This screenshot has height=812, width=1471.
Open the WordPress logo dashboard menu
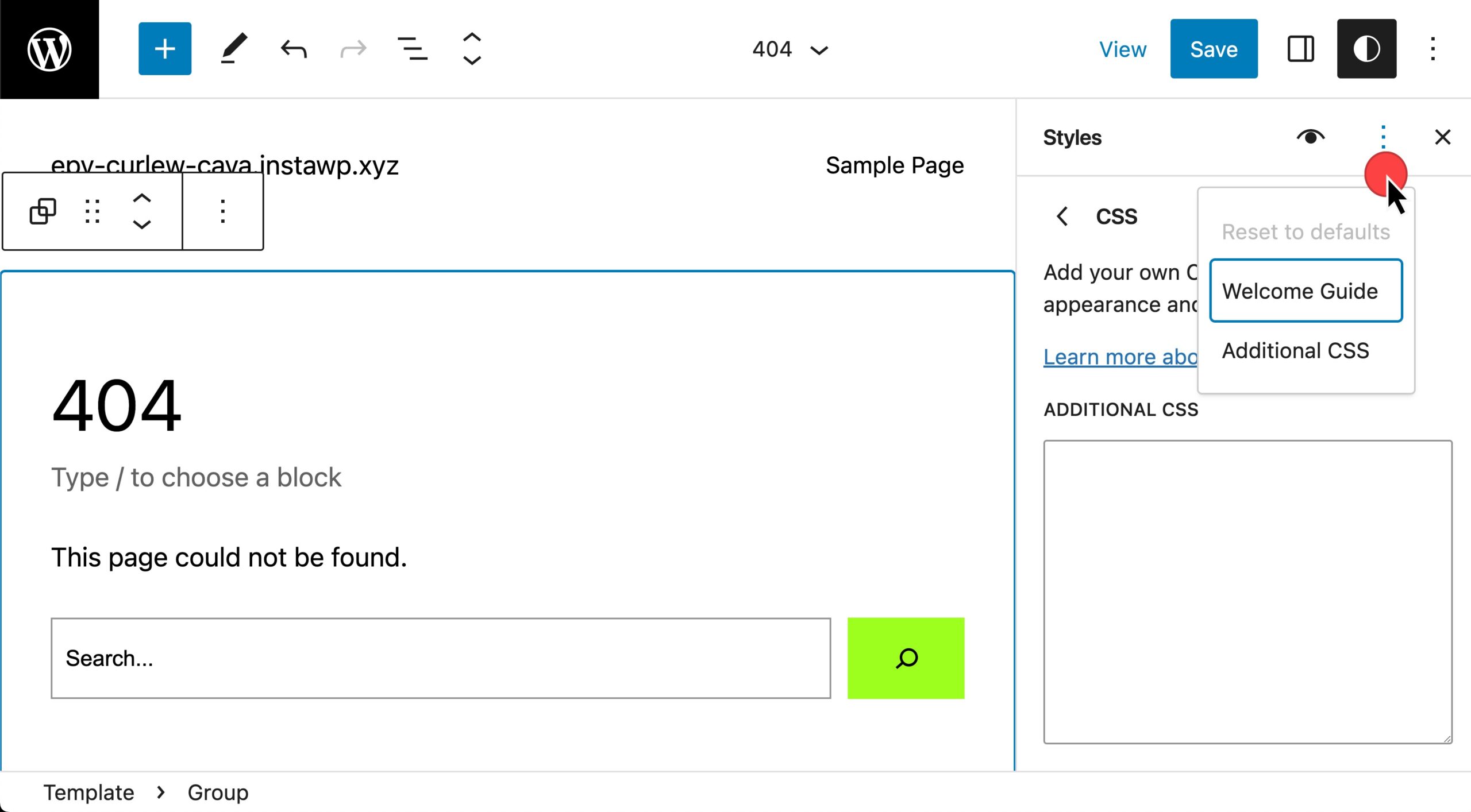[49, 49]
